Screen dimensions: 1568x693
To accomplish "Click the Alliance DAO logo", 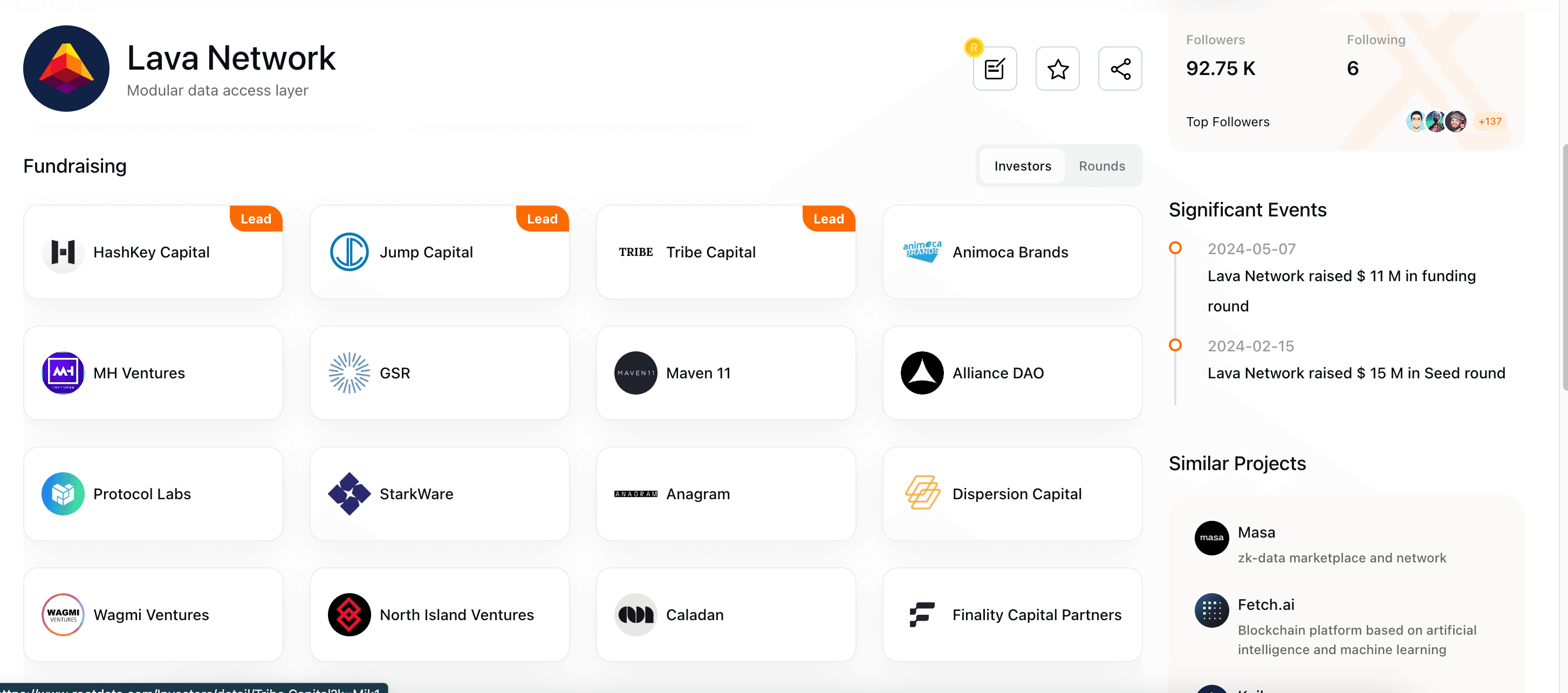I will [922, 373].
